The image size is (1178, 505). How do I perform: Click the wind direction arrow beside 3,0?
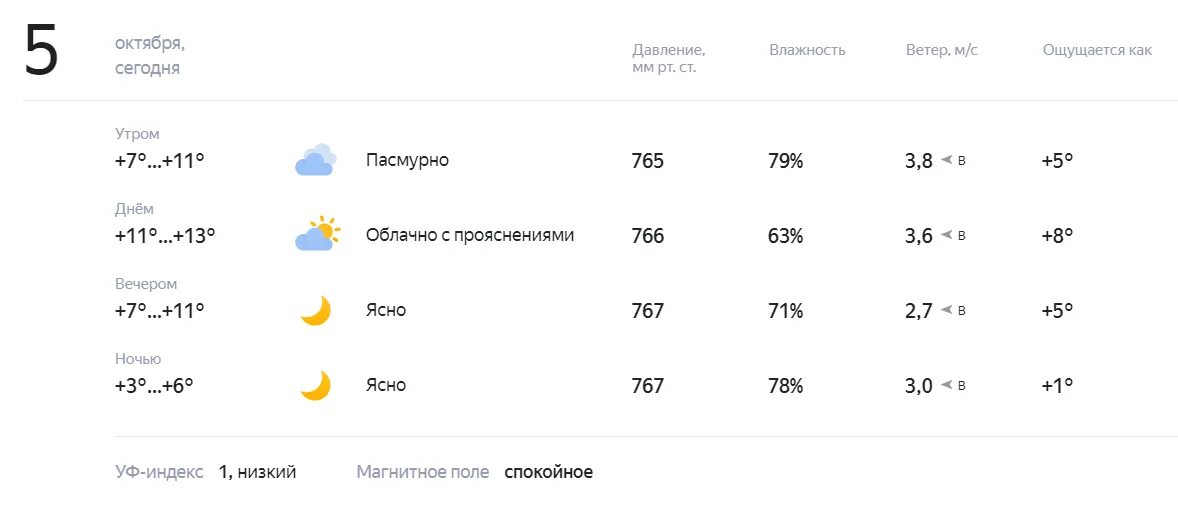[947, 385]
